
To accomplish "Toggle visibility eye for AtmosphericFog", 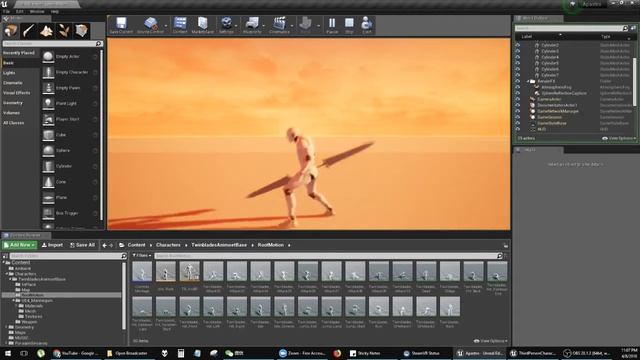I will pyautogui.click(x=518, y=87).
